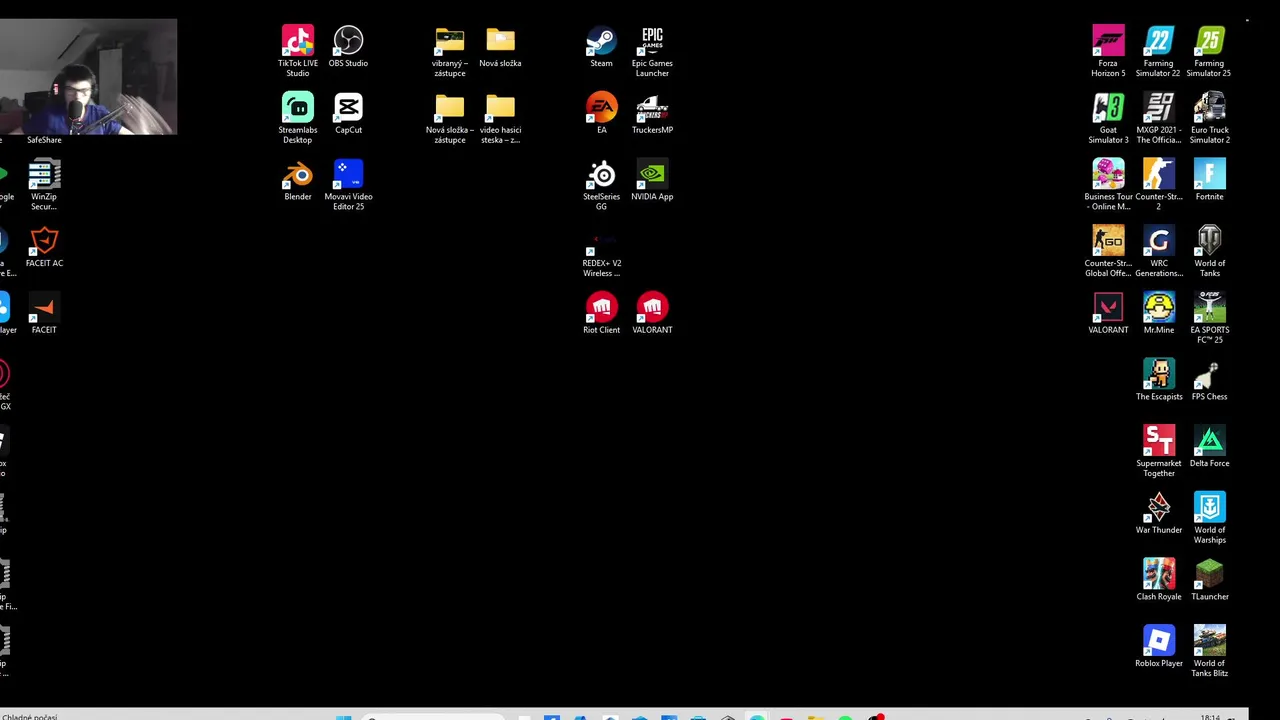Viewport: 1280px width, 720px height.
Task: Launch the TLauncher Minecraft icon
Action: (1209, 575)
